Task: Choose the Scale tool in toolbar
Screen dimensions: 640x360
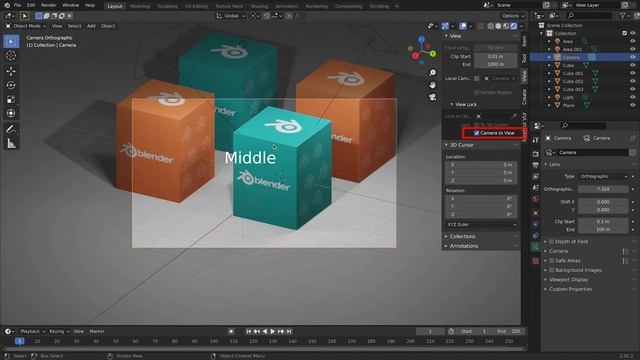Action: pyautogui.click(x=11, y=100)
